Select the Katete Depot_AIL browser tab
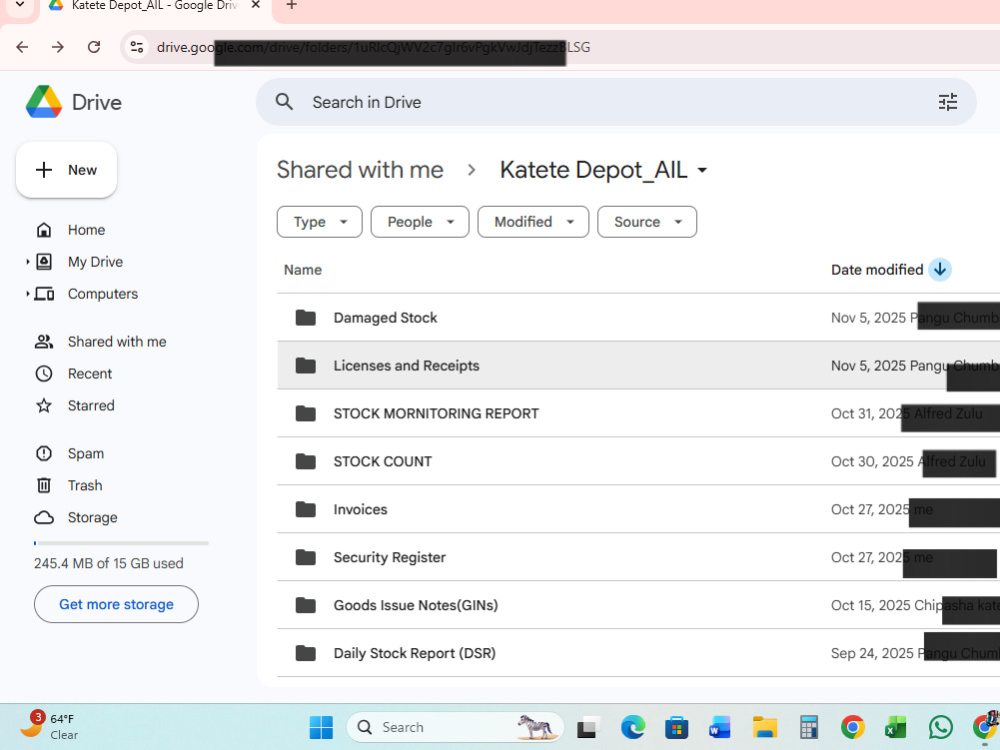 click(155, 6)
